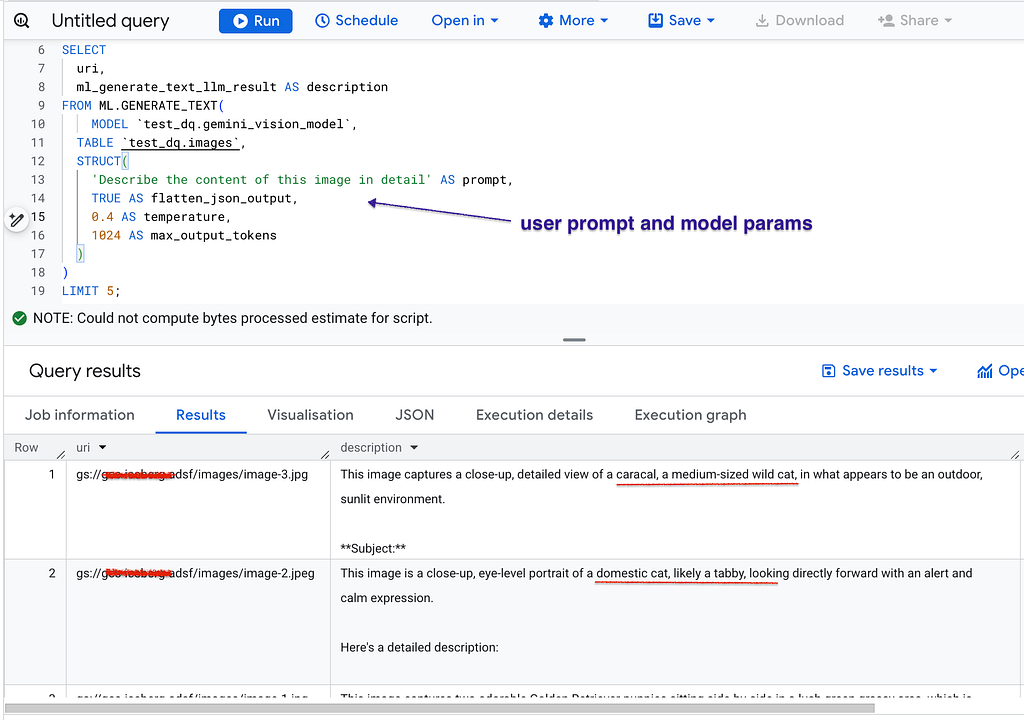Click the 0.4 AS temperature line

(161, 217)
